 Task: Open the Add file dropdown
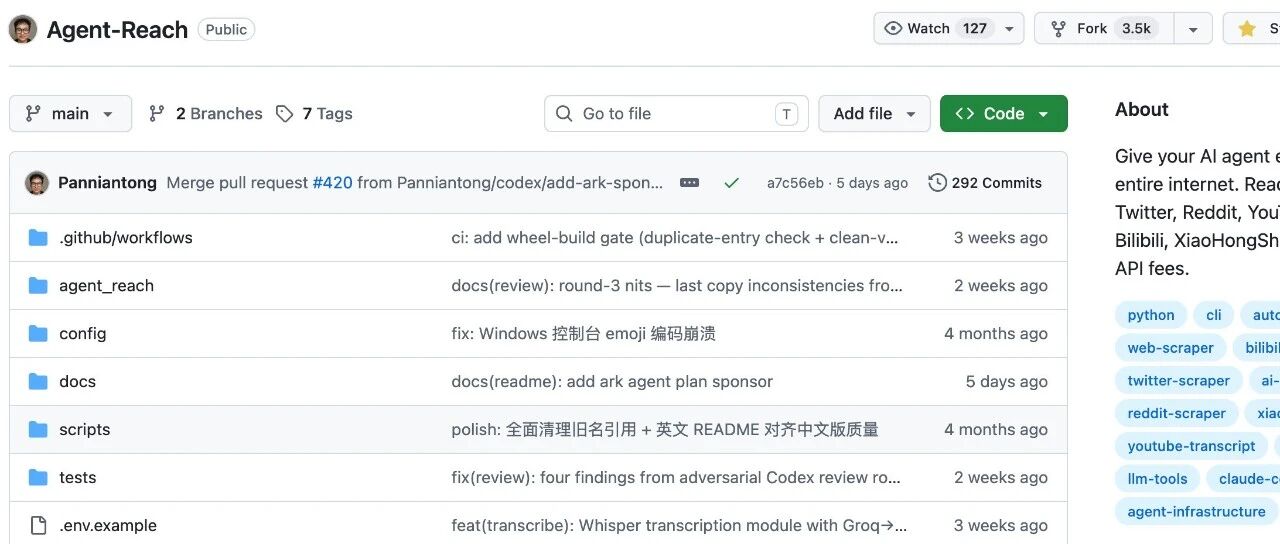click(x=874, y=113)
